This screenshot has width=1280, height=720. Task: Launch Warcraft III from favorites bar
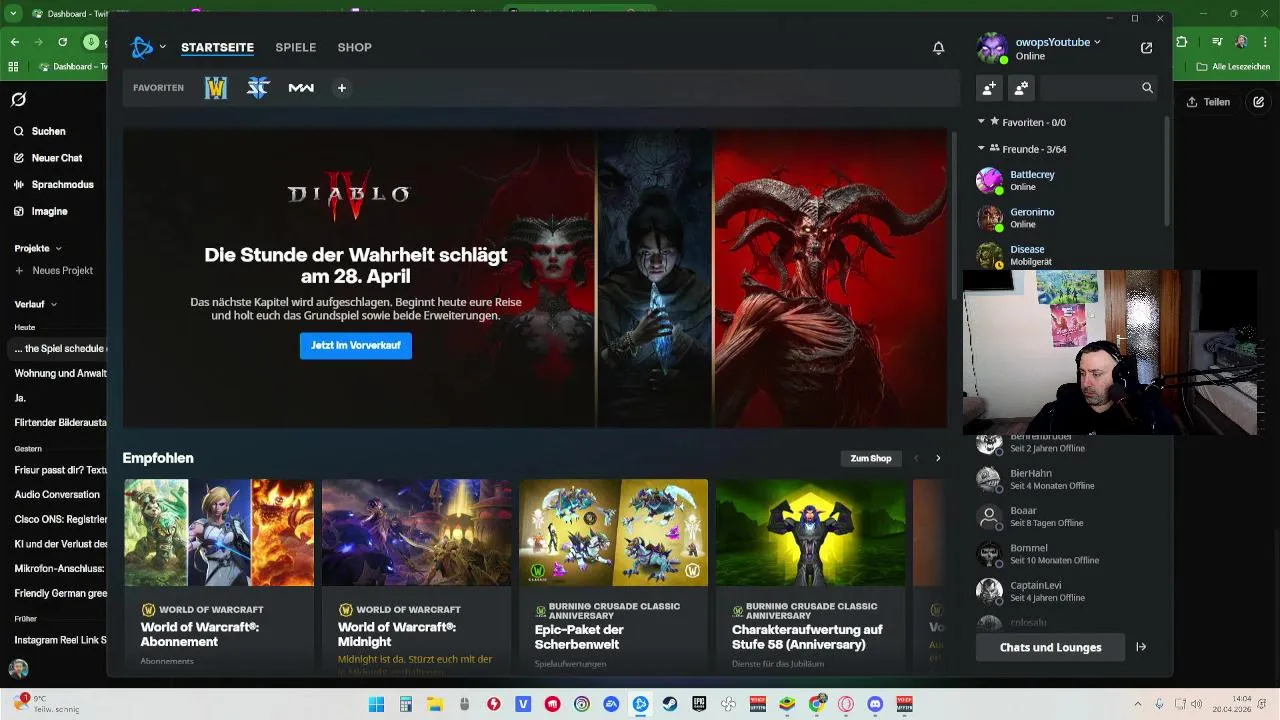[216, 88]
